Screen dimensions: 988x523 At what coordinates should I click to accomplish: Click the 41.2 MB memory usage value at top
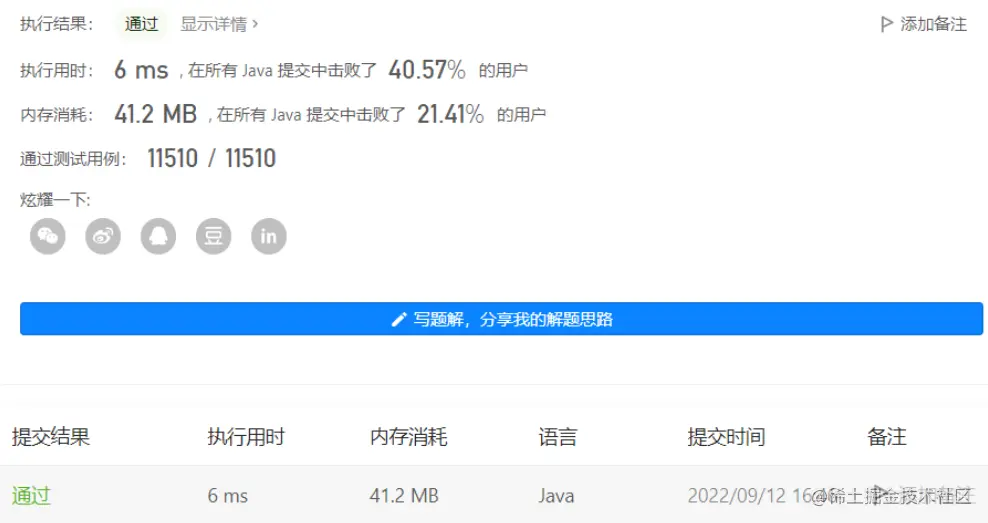[156, 114]
